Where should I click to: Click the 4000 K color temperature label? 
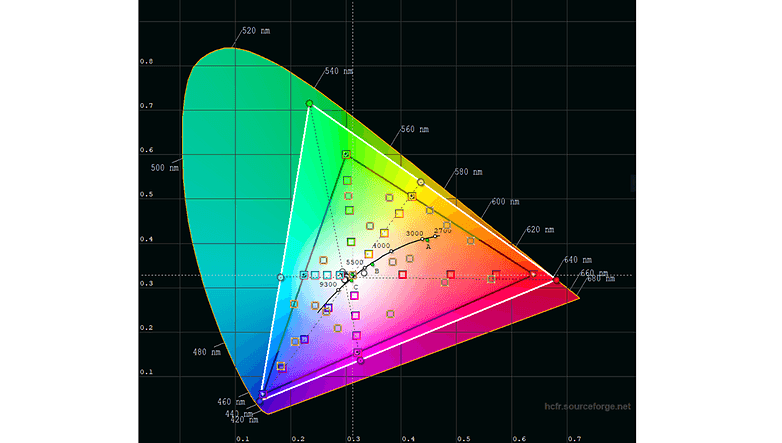[x=381, y=245]
